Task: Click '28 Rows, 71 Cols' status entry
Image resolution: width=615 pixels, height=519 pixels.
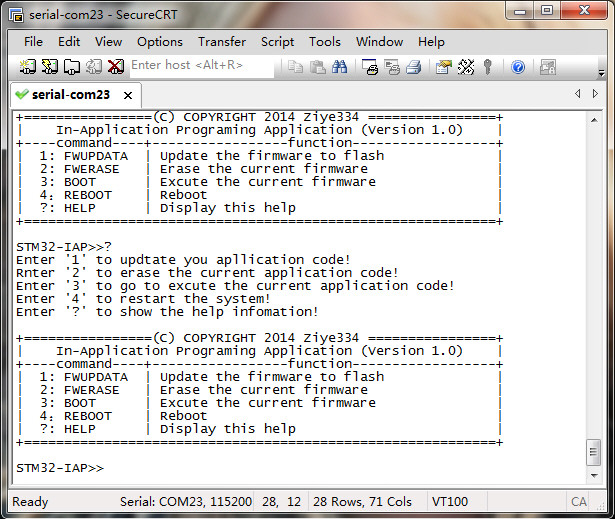Action: click(x=362, y=501)
